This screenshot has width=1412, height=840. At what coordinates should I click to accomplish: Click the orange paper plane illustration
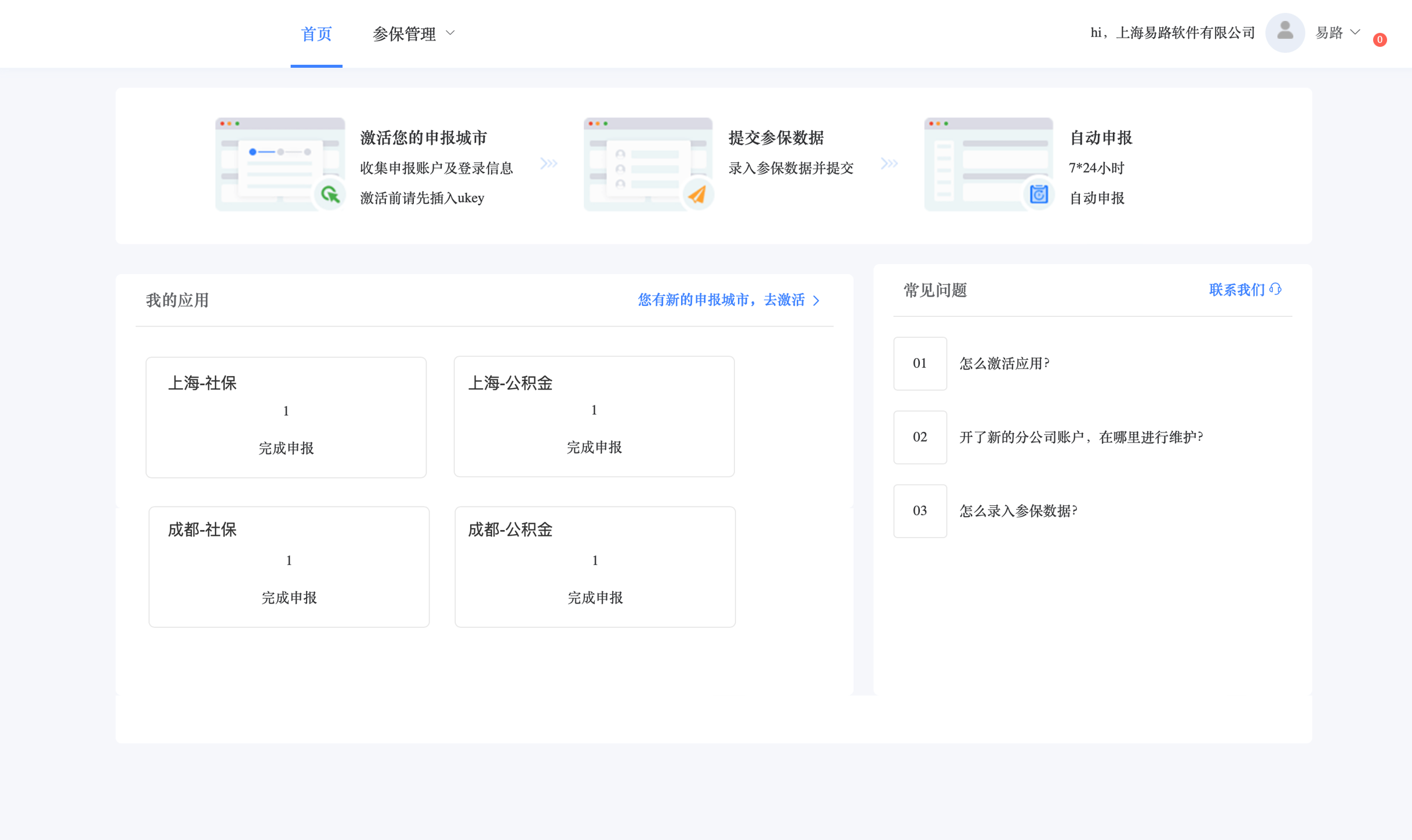(x=697, y=194)
